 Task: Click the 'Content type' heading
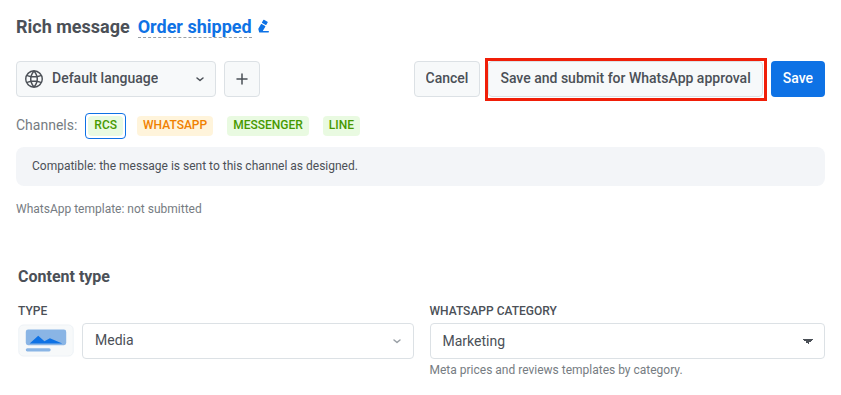pos(64,277)
